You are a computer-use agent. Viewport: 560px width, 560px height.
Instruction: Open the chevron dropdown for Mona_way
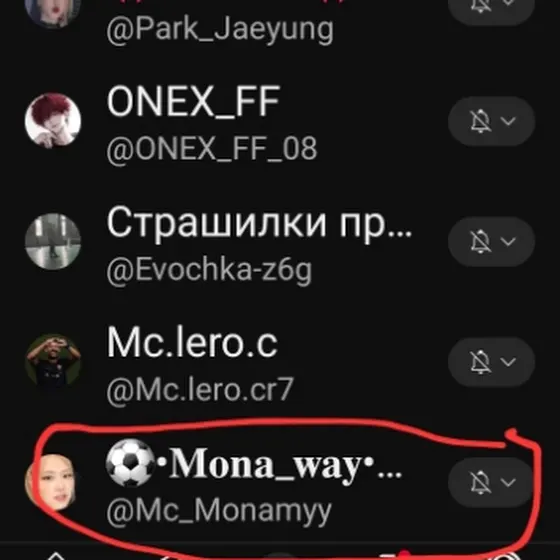pyautogui.click(x=508, y=482)
